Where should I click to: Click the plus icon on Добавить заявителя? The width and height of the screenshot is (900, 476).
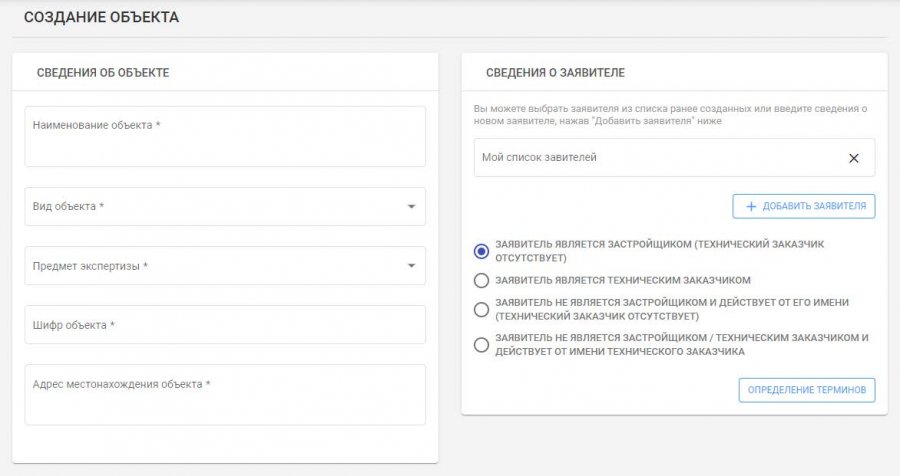750,207
